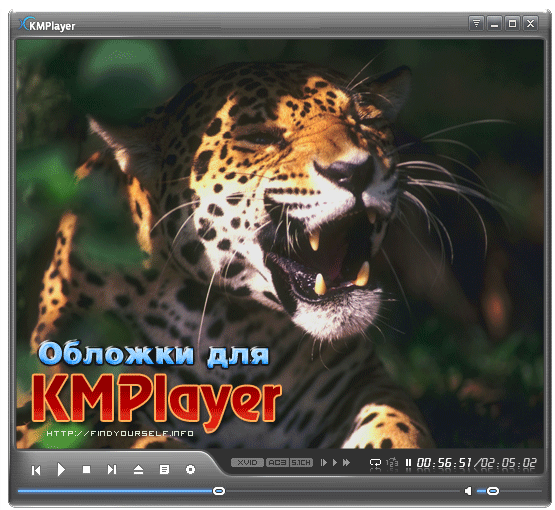Open the KMPlayer logo main menu
This screenshot has height=510, width=555.
[x=47, y=25]
